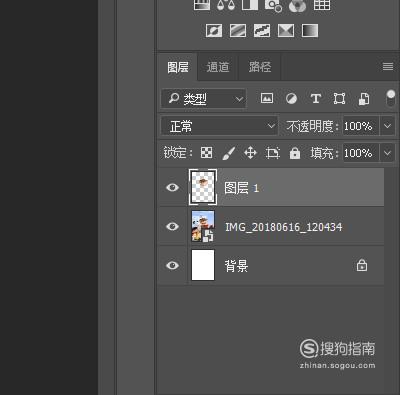The image size is (400, 395).
Task: Open the opacity slider dropdown arrow
Action: point(387,126)
